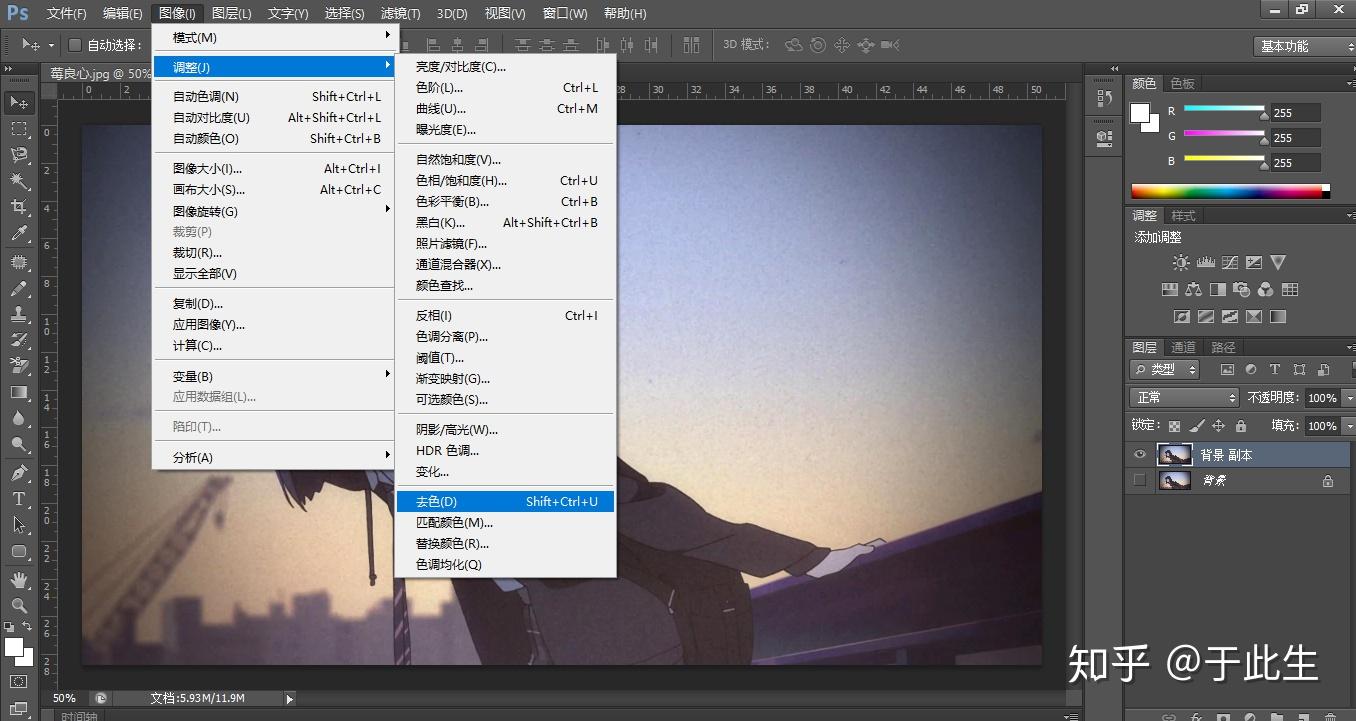Open the layer opacity 100% dropdown
Image resolution: width=1356 pixels, height=721 pixels.
(1349, 398)
